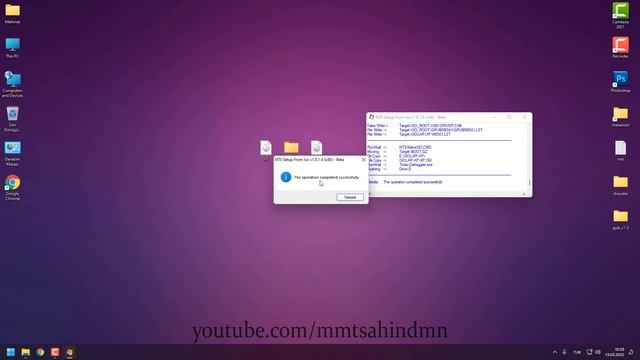Click horizontal scrollbar right arrow in log window
The width and height of the screenshot is (640, 360).
click(524, 194)
